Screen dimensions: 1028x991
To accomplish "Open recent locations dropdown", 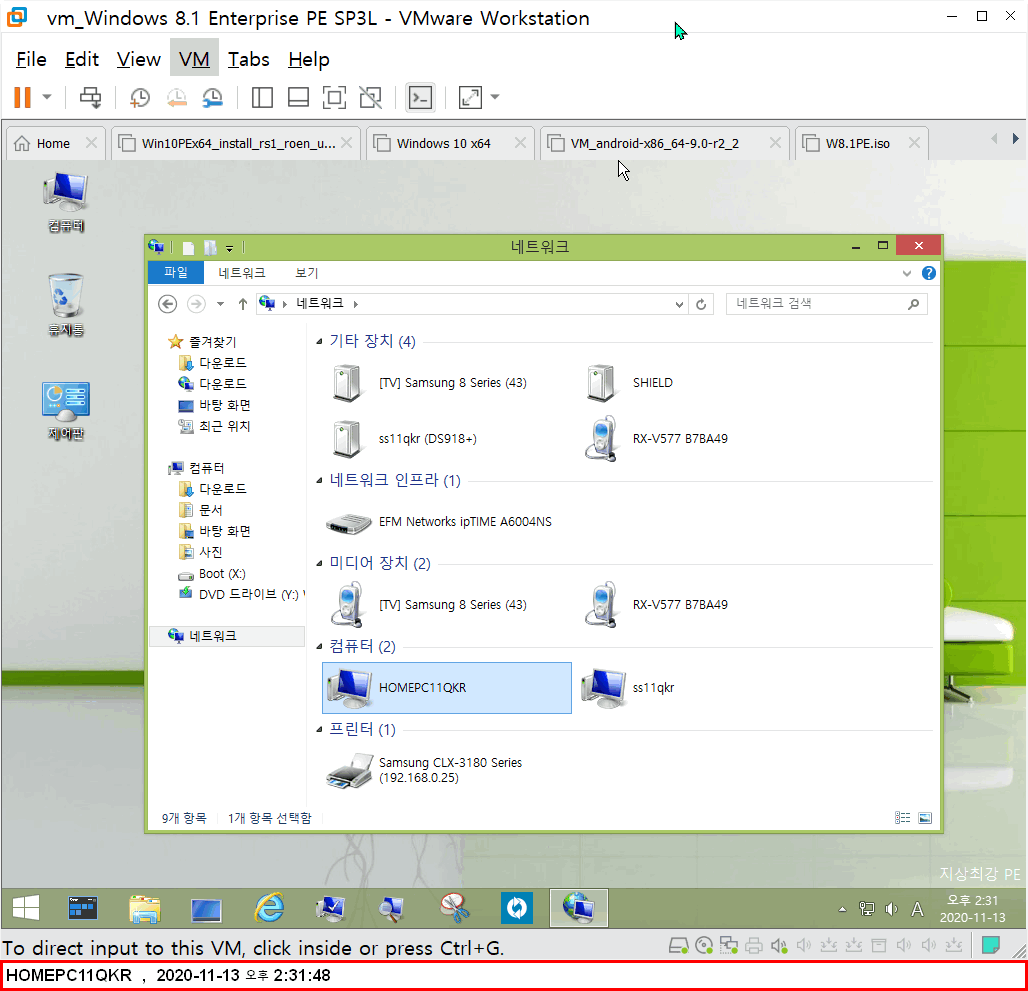I will click(x=220, y=304).
